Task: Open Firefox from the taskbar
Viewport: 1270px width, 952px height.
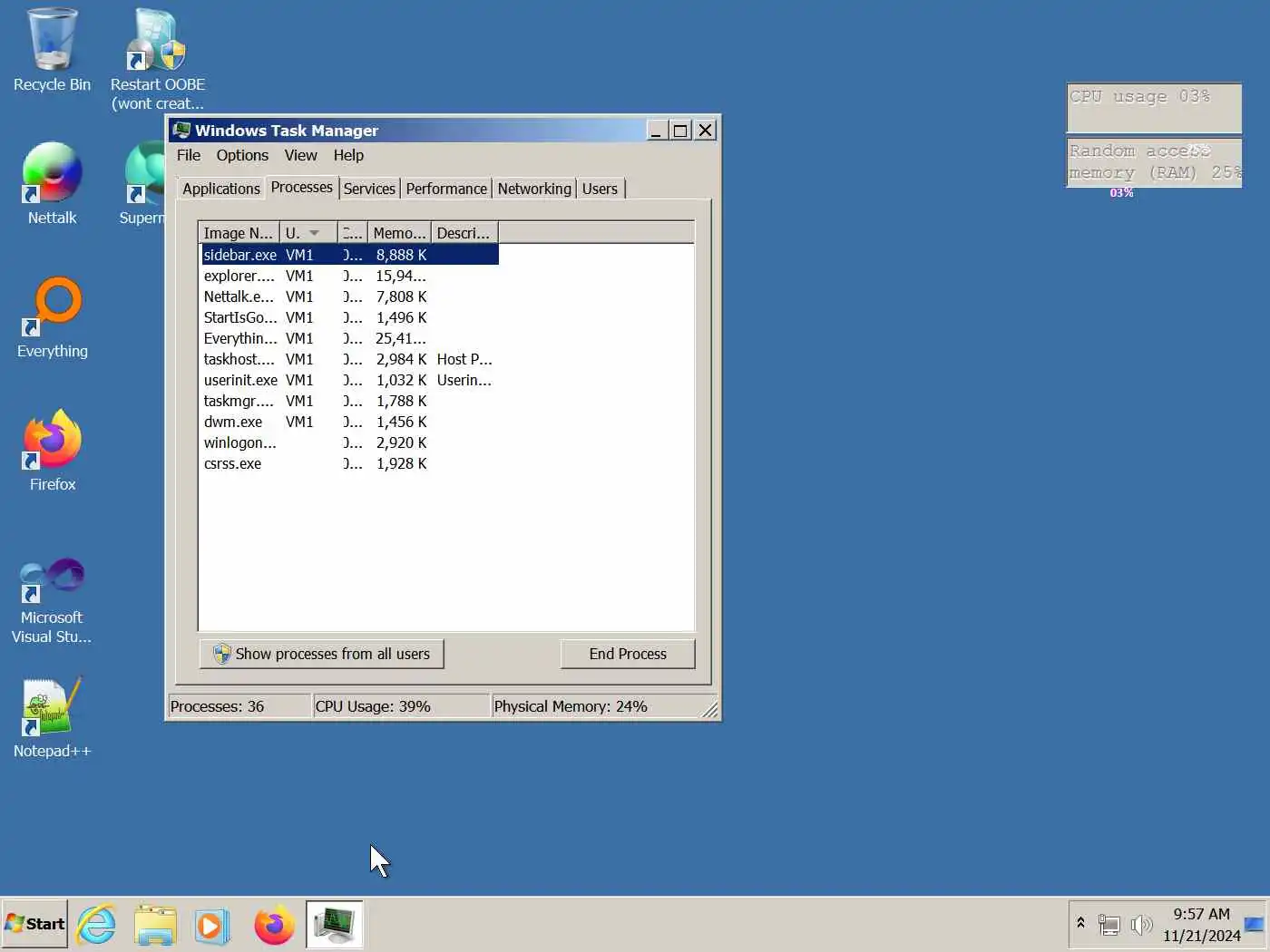Action: pyautogui.click(x=274, y=925)
